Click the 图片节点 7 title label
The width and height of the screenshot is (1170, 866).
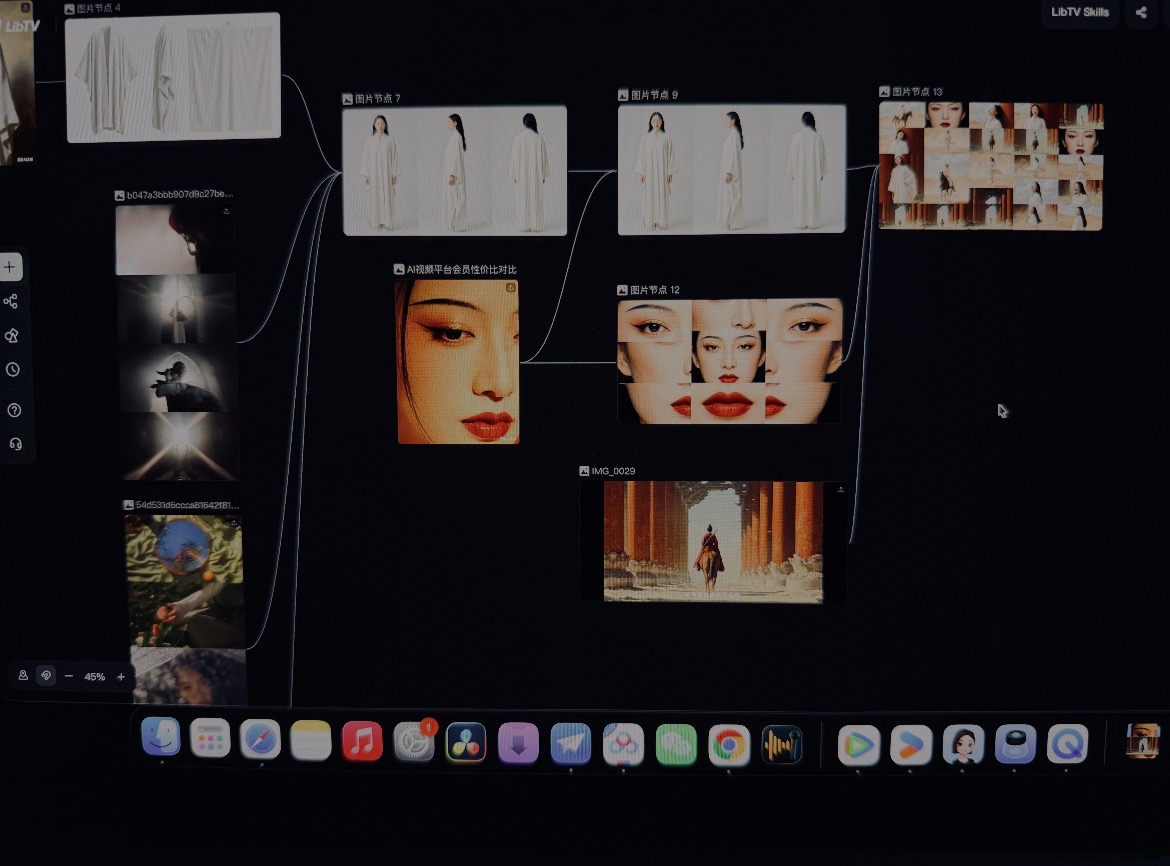(378, 98)
